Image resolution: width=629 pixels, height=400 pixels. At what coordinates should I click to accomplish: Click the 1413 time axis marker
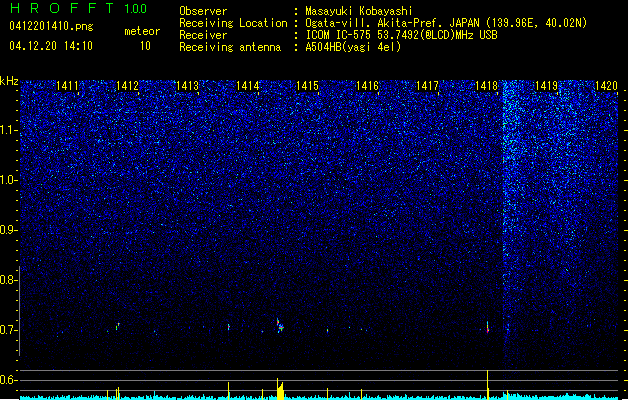tap(187, 85)
